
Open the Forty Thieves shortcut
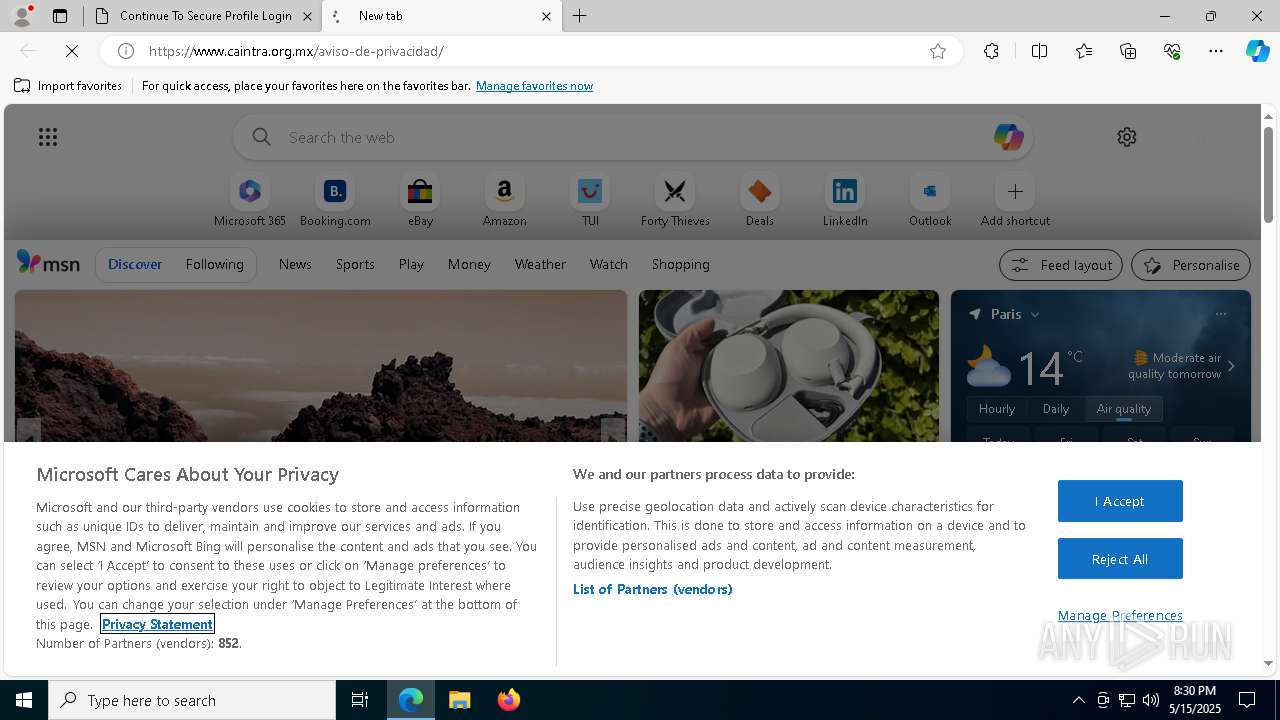(675, 201)
